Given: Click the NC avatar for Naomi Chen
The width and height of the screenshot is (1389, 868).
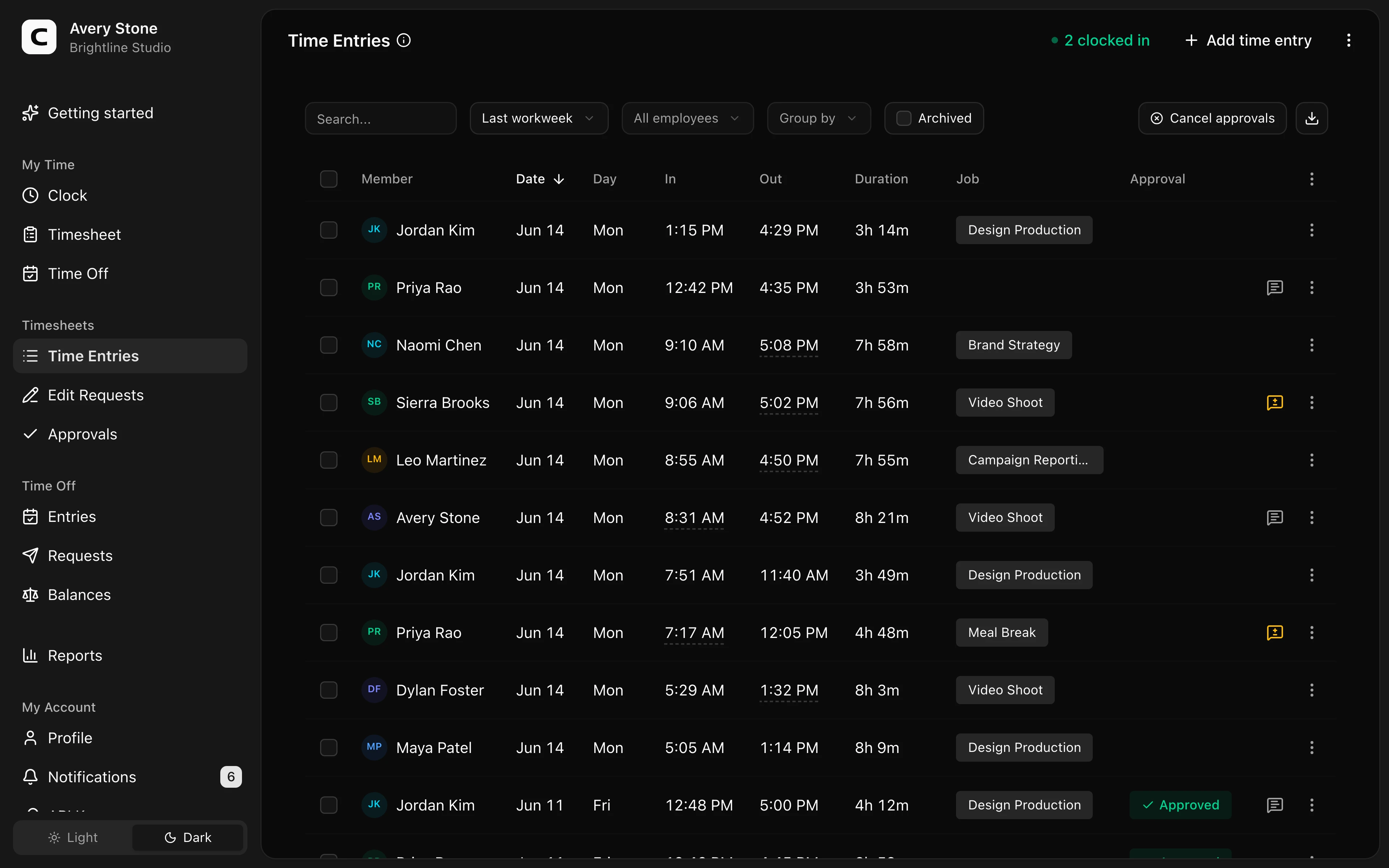Looking at the screenshot, I should (374, 344).
